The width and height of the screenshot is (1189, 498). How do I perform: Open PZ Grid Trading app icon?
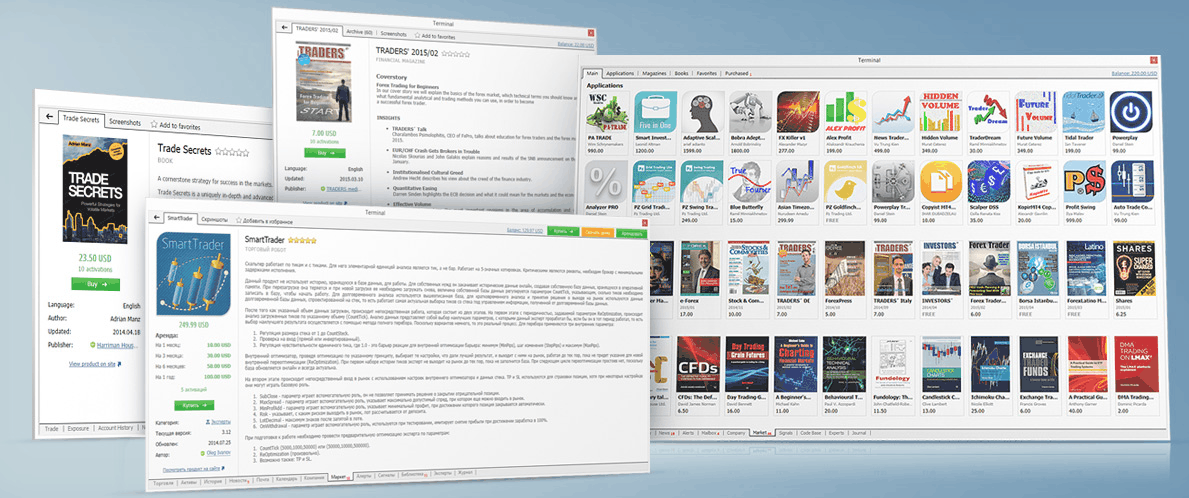655,180
